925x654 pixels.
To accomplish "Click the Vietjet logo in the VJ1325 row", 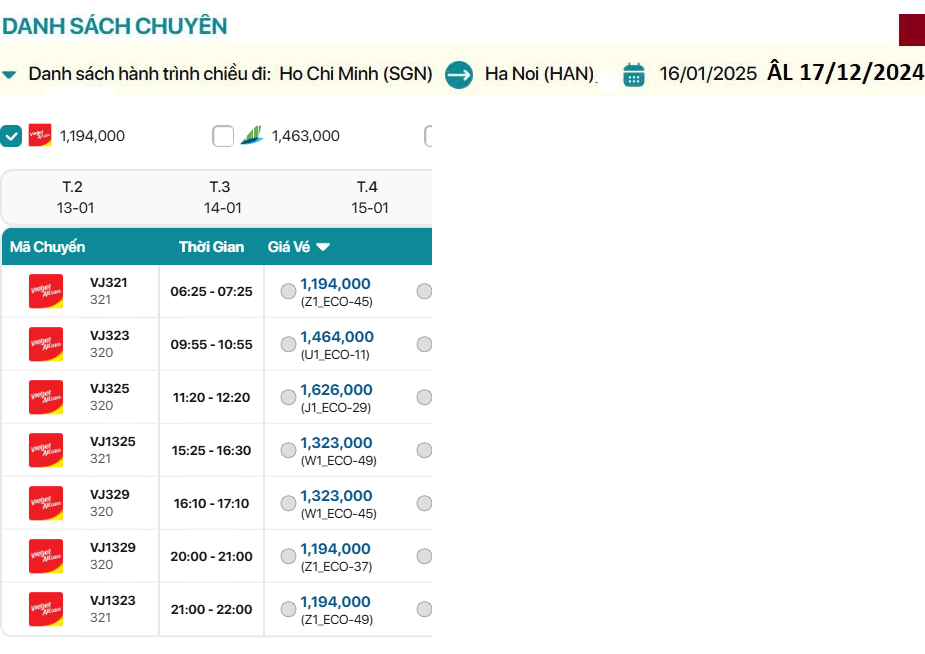I will coord(46,450).
